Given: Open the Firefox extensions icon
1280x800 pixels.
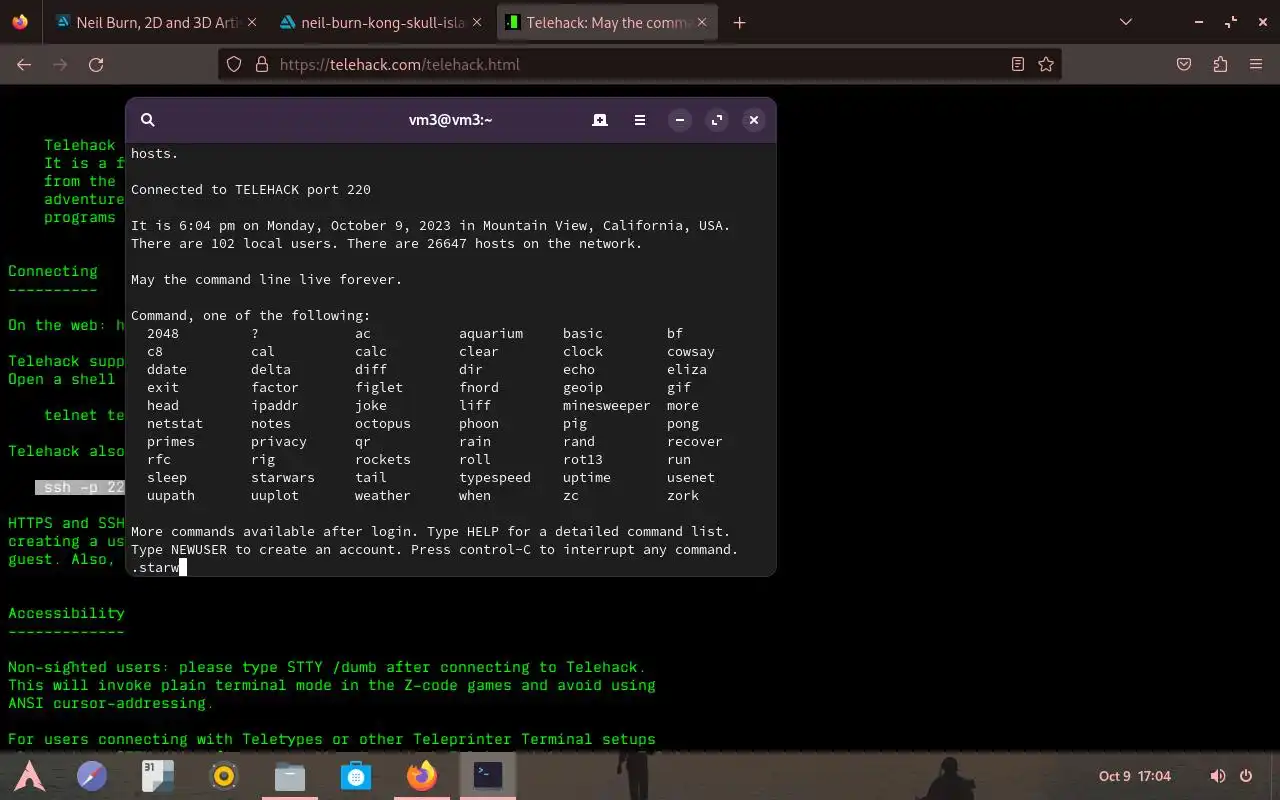Looking at the screenshot, I should 1220,64.
